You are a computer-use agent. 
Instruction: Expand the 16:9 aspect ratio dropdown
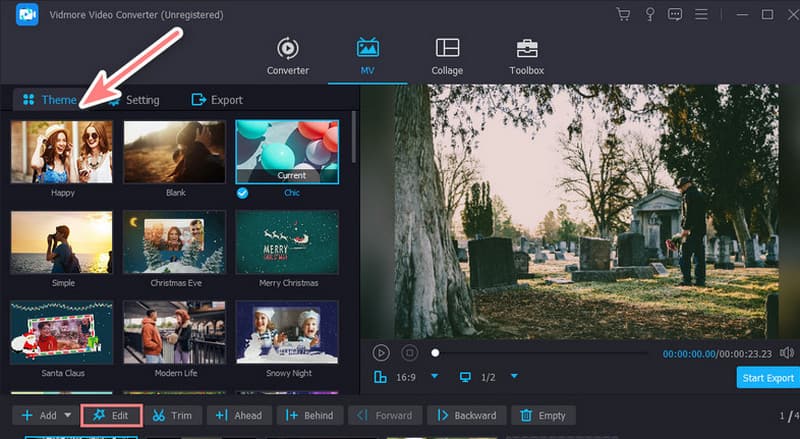(x=434, y=377)
